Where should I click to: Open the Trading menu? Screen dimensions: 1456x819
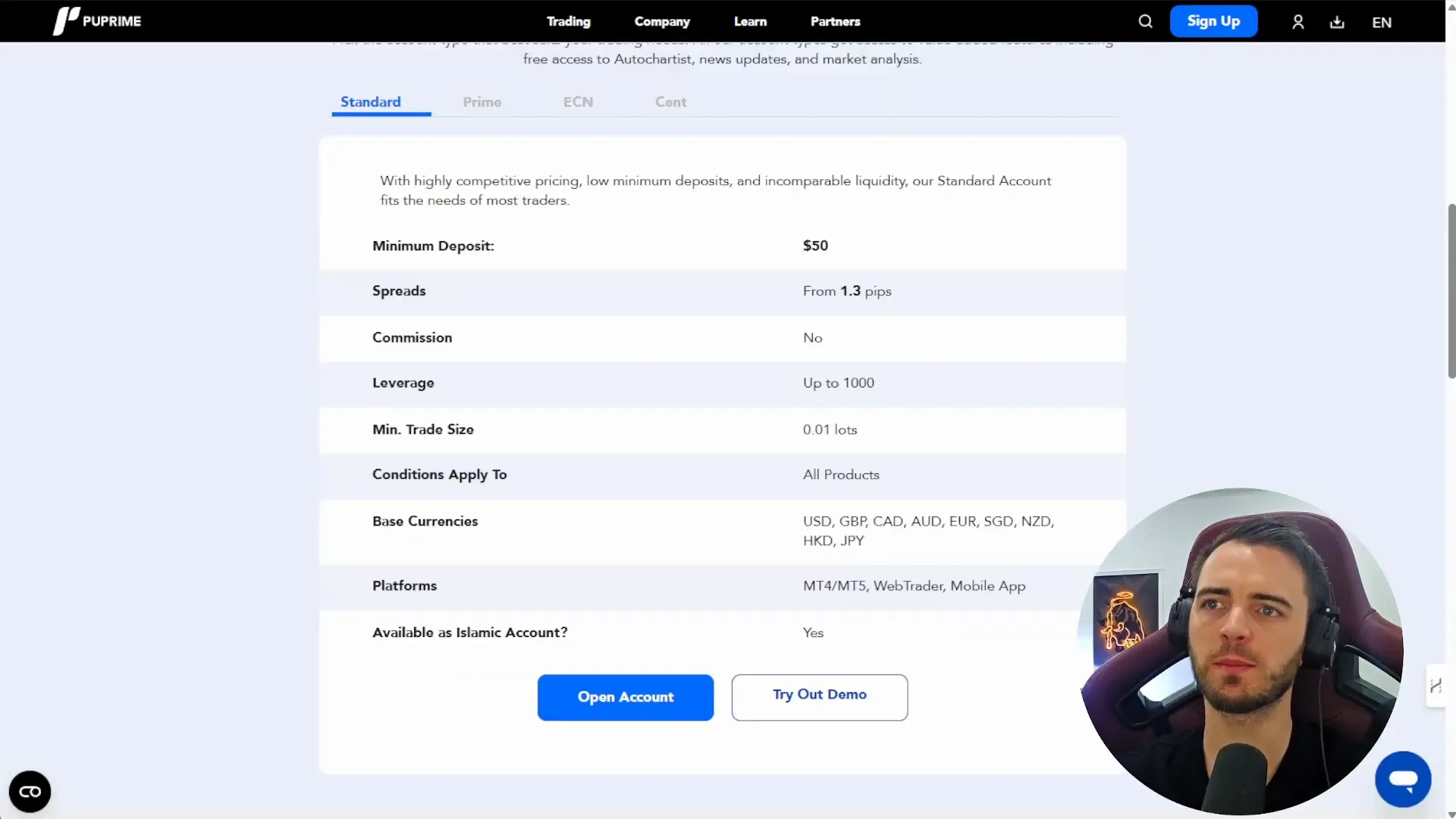(x=569, y=21)
